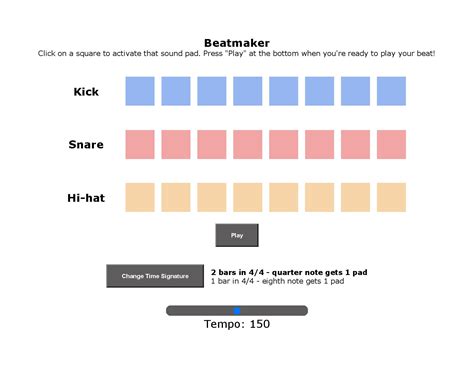Activate the sixth Snare pad
Viewport: 474px width, 366px height.
pos(319,144)
